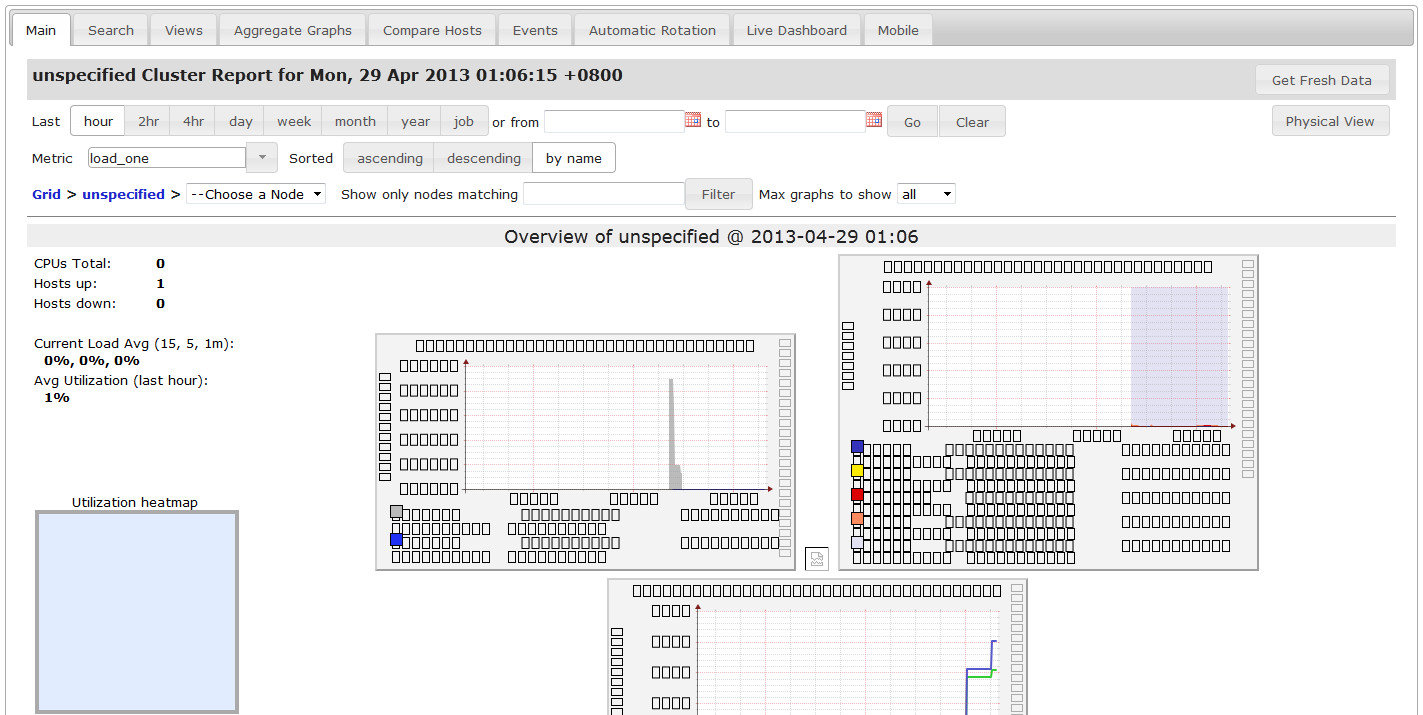This screenshot has width=1423, height=715.
Task: Switch to Physical View
Action: point(1330,120)
